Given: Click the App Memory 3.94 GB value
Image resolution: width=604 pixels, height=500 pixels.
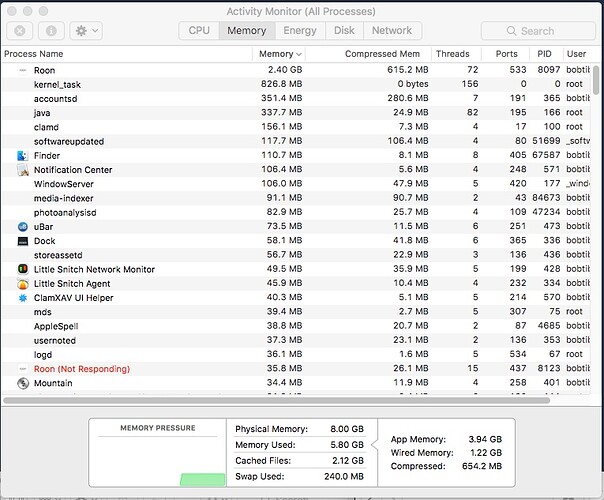Looking at the screenshot, I should 485,439.
